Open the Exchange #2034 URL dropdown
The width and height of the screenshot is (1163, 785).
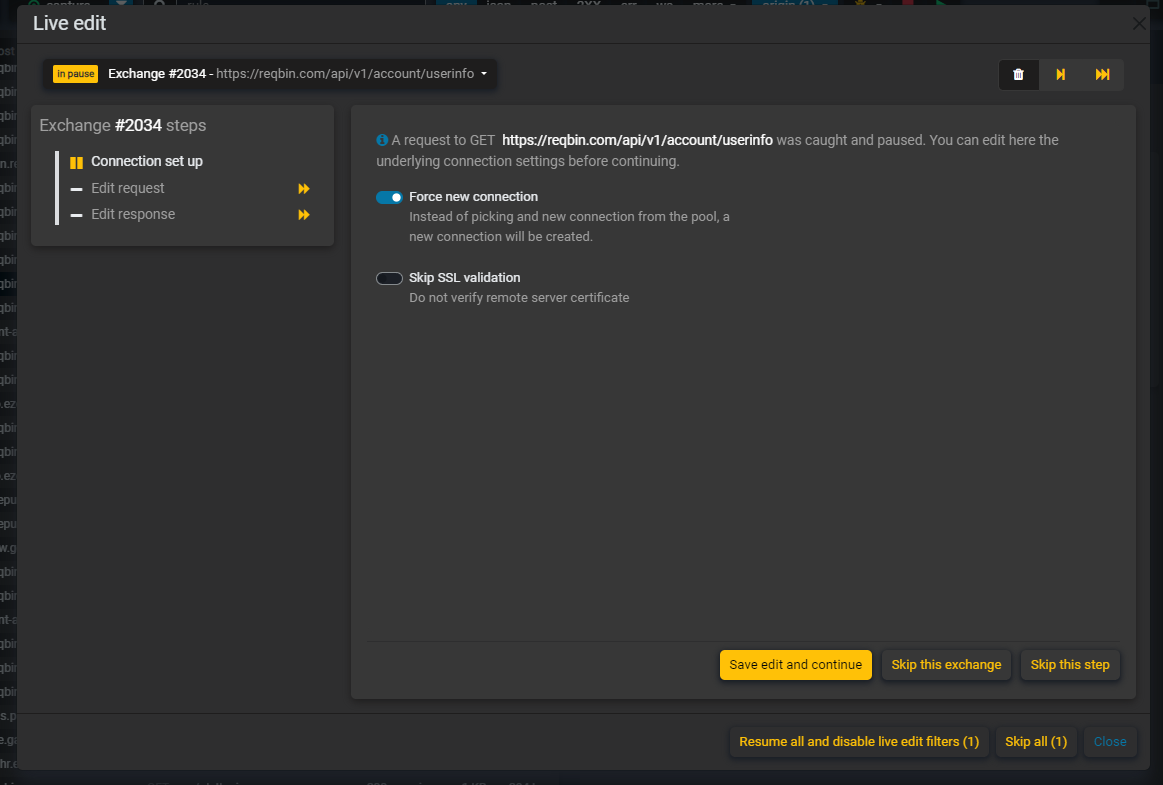click(x=485, y=73)
